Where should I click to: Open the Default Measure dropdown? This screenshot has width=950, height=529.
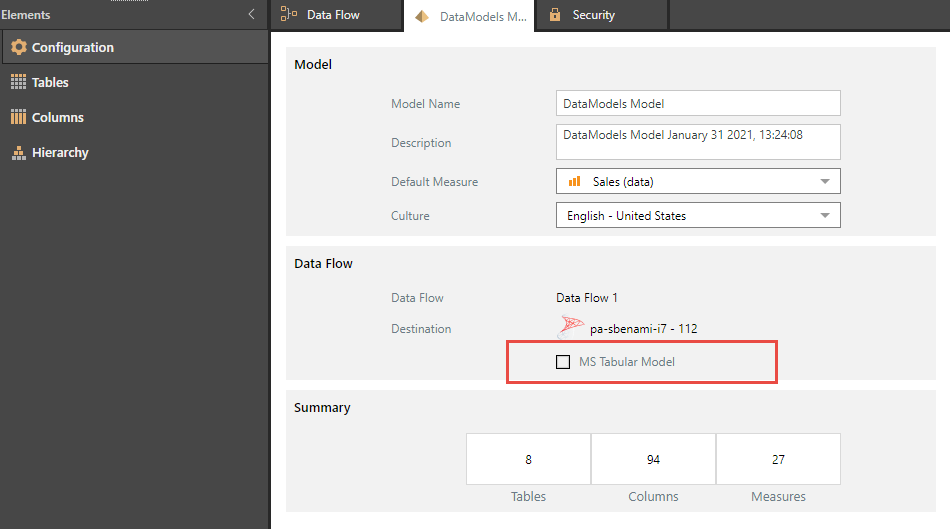pos(824,181)
